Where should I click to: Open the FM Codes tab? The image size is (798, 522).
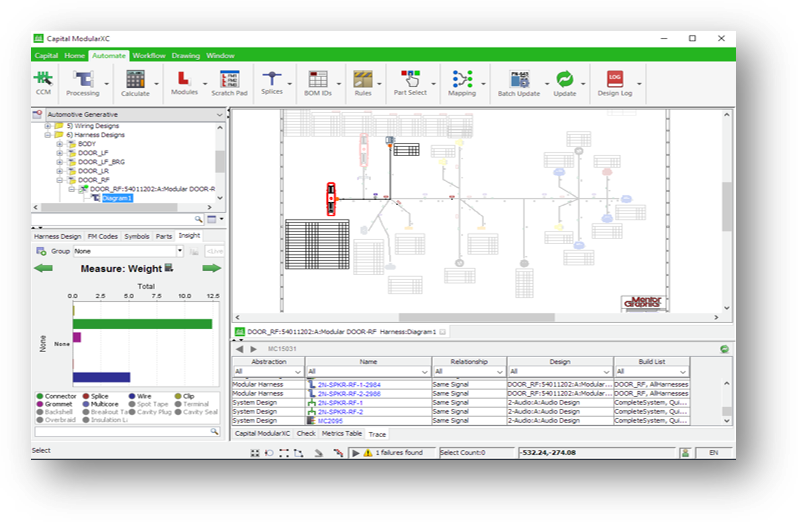(102, 237)
